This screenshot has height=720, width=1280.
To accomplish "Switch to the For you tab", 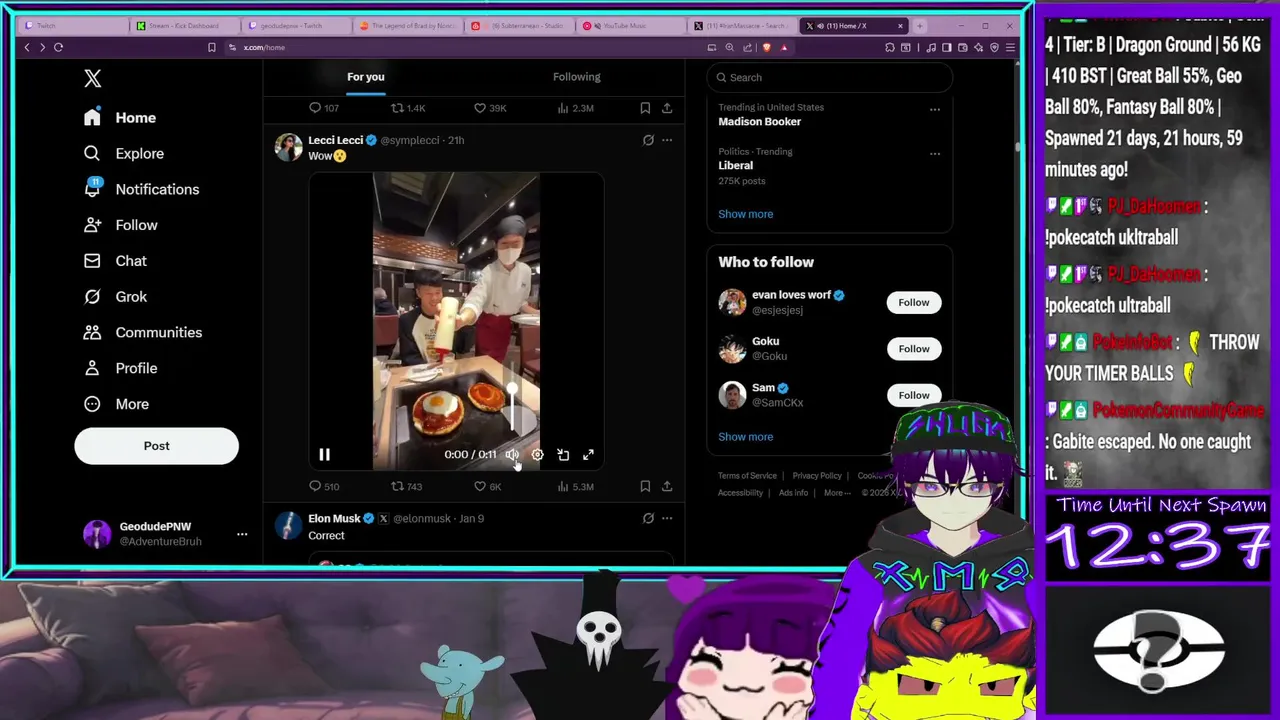I will (x=365, y=77).
